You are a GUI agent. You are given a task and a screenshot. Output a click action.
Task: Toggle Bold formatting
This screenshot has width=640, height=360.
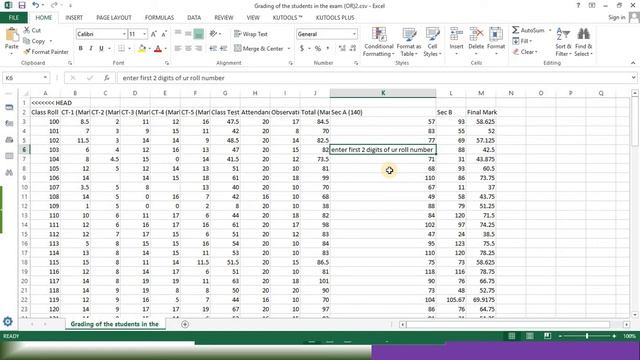point(81,49)
